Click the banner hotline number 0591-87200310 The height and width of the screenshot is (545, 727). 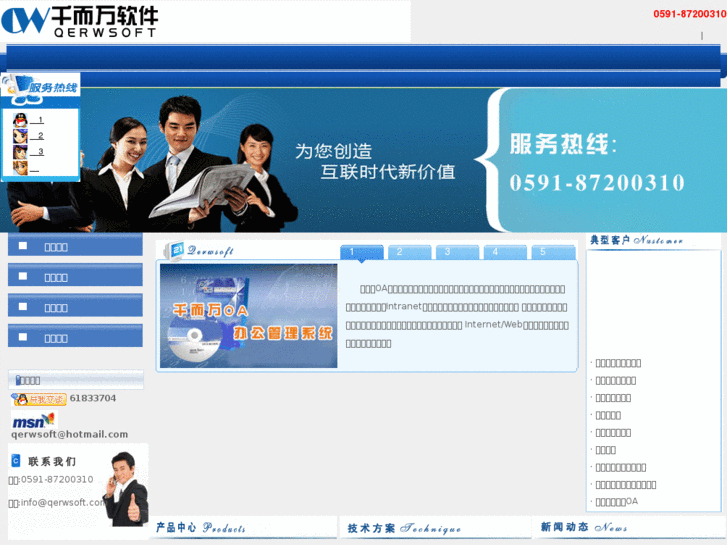pos(597,183)
